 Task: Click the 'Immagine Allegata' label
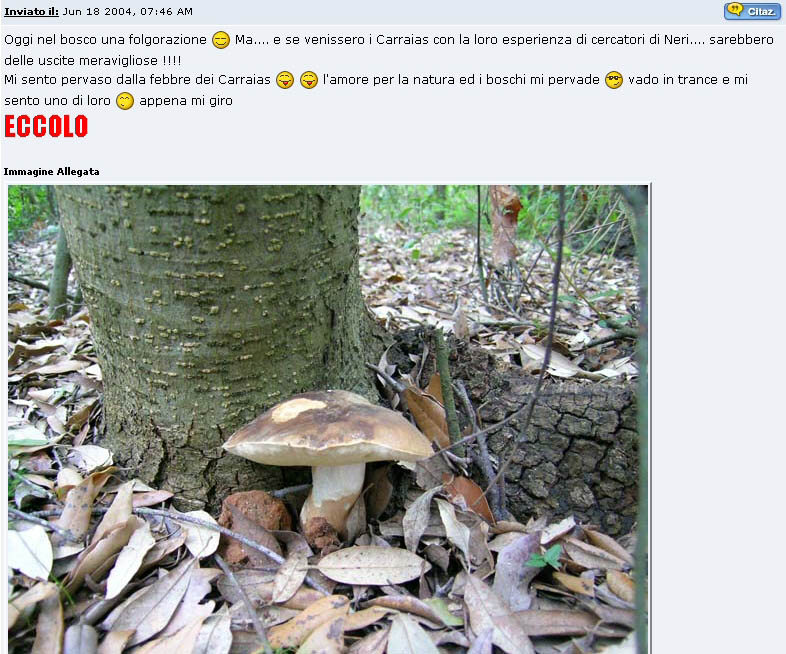[x=51, y=171]
